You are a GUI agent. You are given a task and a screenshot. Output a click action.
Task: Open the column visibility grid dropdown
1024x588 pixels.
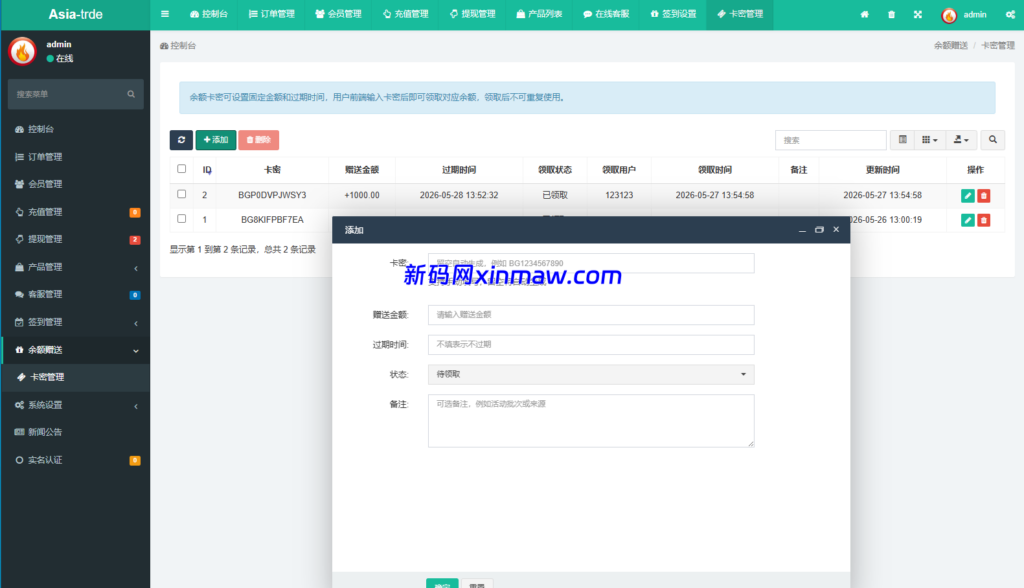click(x=929, y=140)
